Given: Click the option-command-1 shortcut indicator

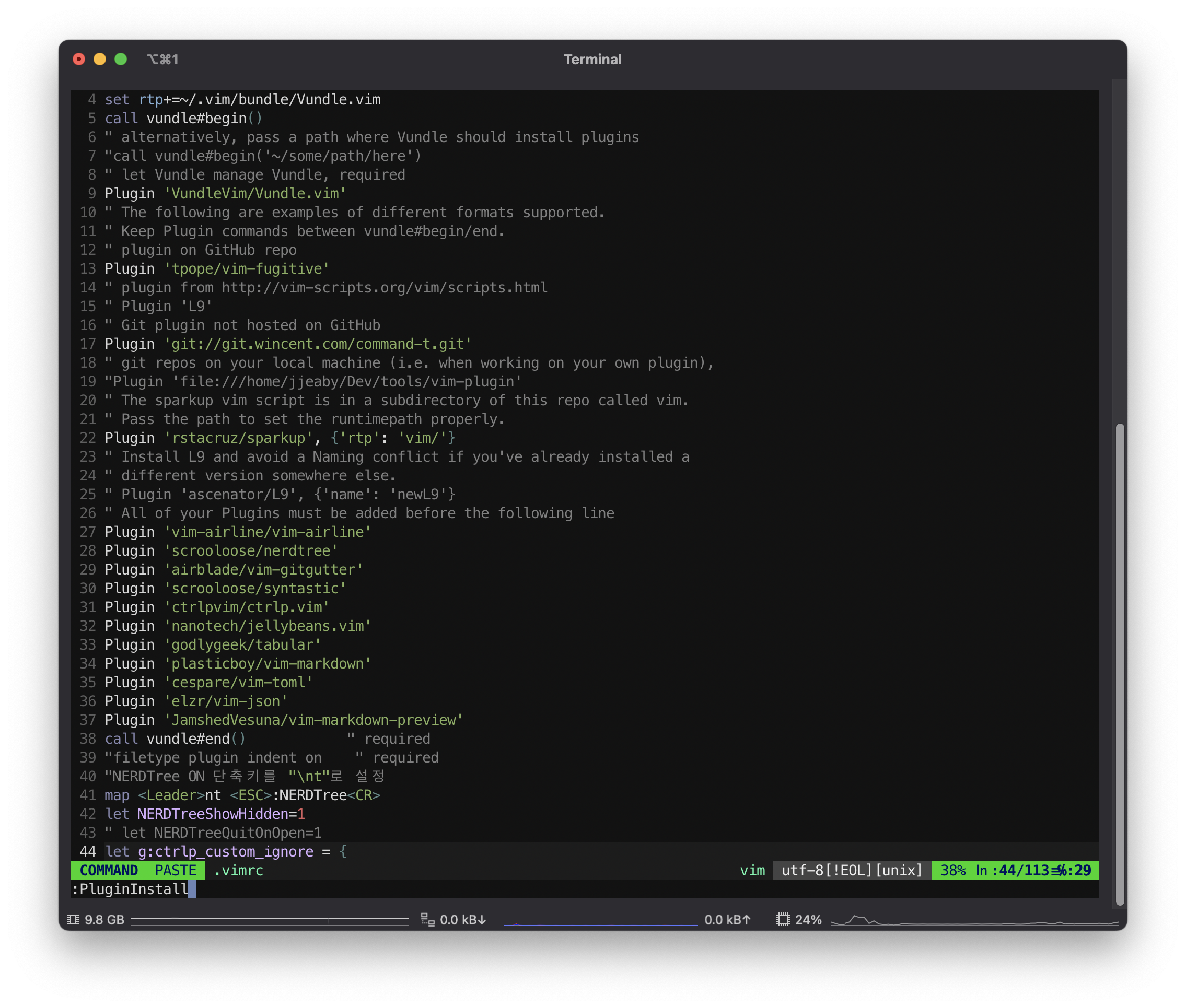Looking at the screenshot, I should click(163, 60).
